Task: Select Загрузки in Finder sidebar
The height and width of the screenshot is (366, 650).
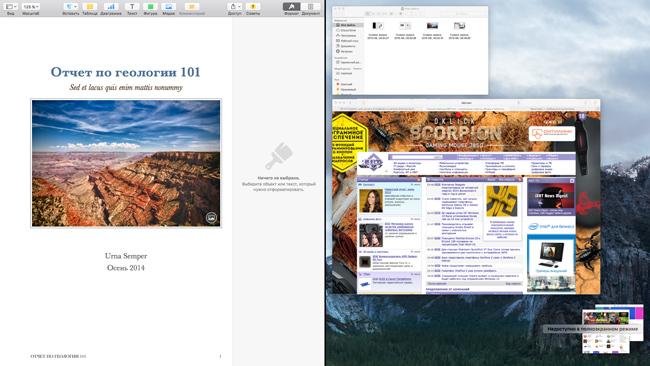Action: tap(348, 51)
